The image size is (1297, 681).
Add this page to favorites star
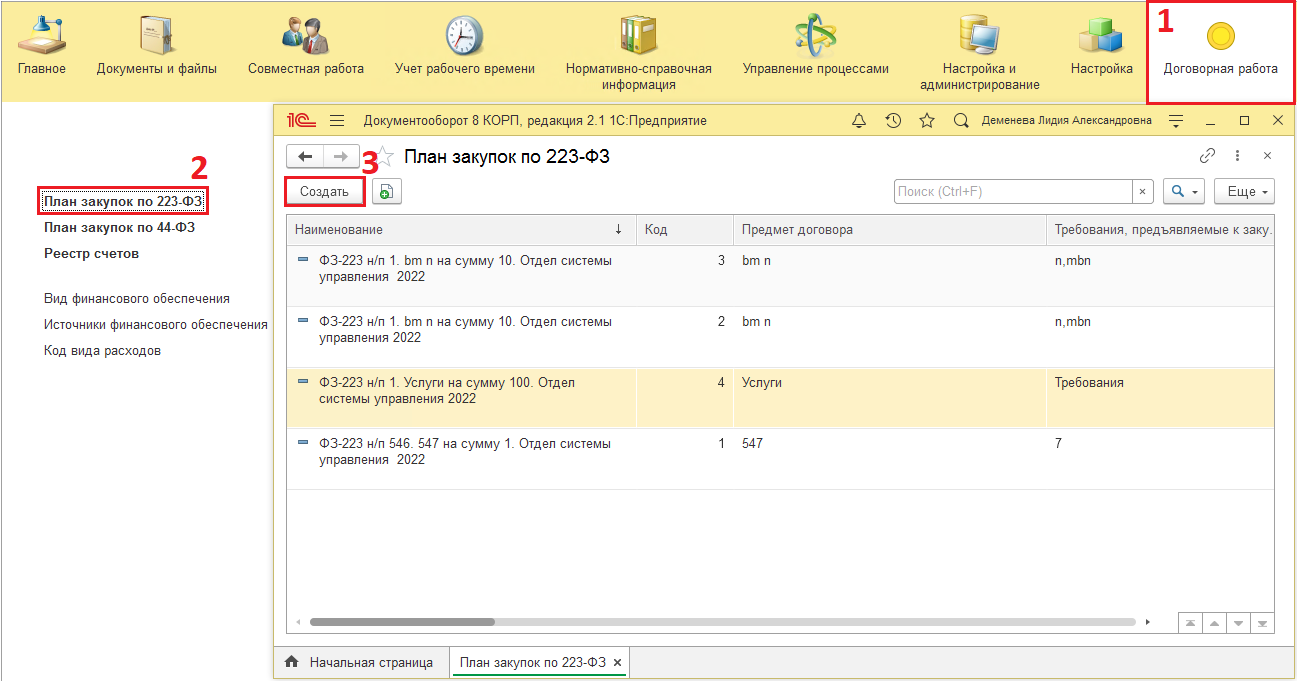pyautogui.click(x=383, y=157)
